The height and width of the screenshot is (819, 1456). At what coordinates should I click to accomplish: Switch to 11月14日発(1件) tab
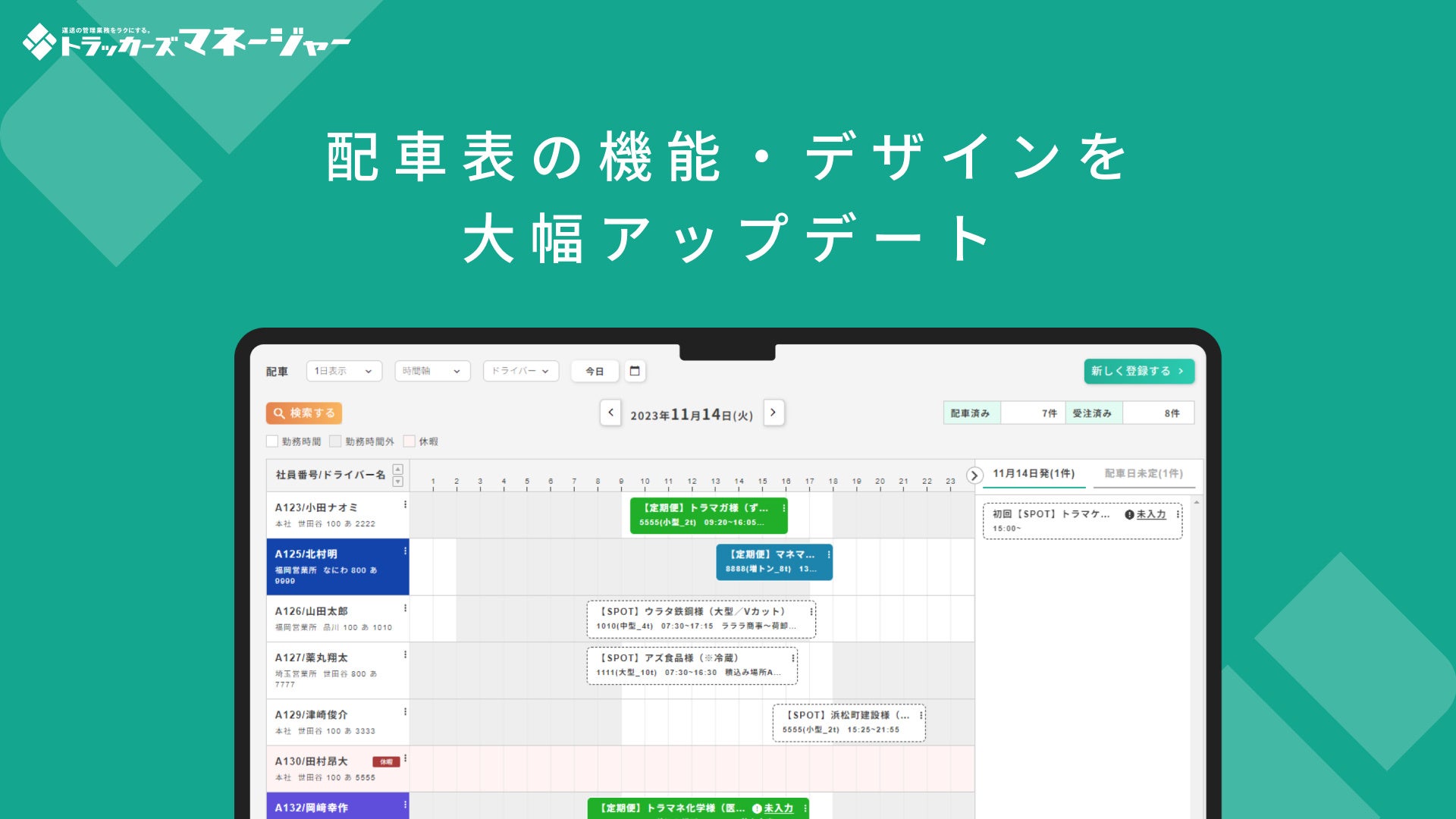(x=1033, y=474)
